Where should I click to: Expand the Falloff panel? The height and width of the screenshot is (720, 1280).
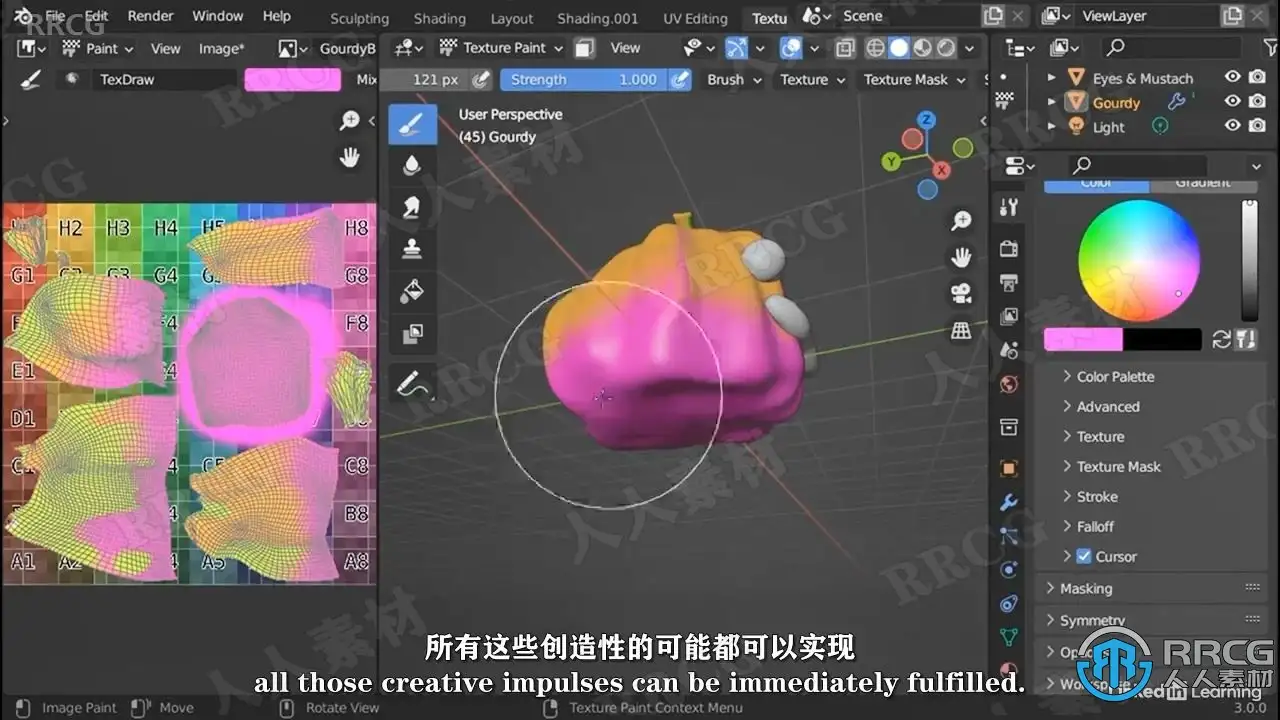(x=1095, y=526)
